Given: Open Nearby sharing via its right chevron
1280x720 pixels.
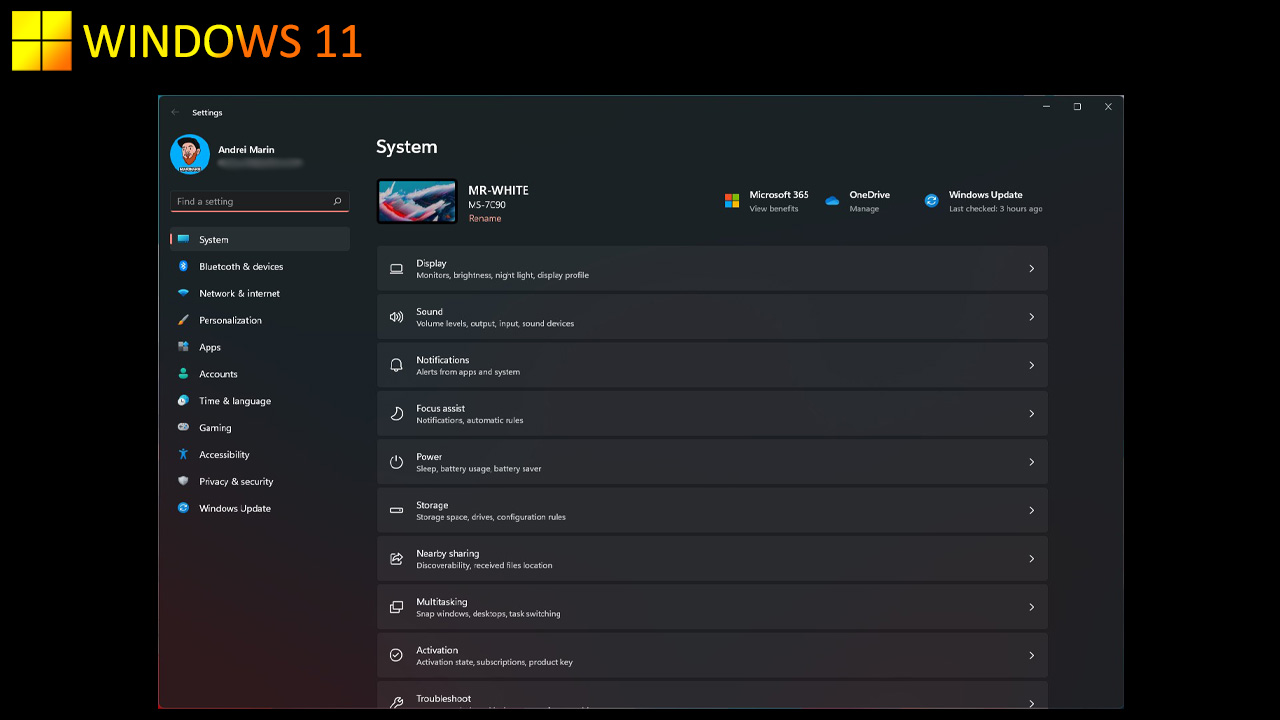Looking at the screenshot, I should (1031, 558).
